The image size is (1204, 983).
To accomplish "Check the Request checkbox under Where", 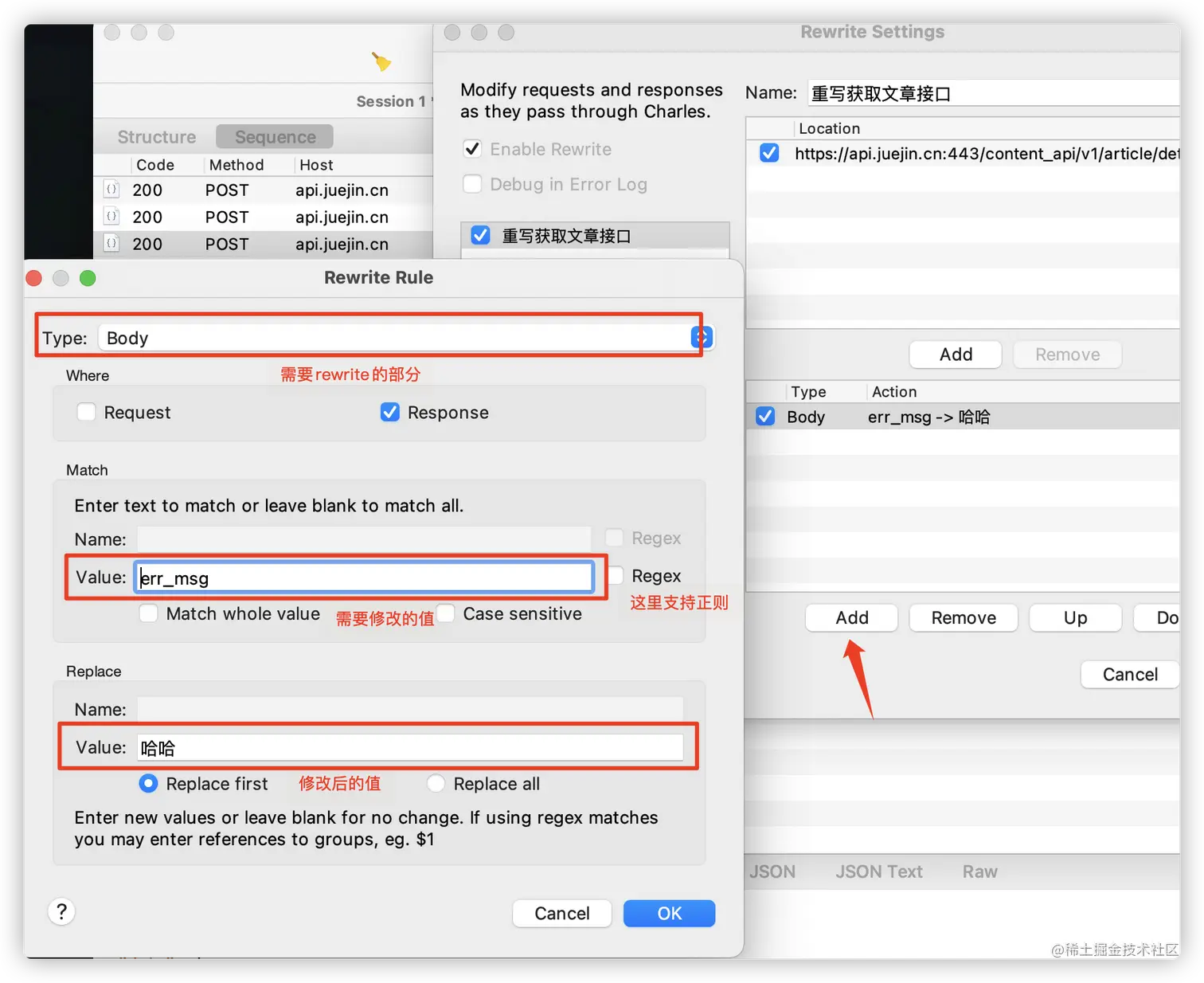I will click(86, 412).
